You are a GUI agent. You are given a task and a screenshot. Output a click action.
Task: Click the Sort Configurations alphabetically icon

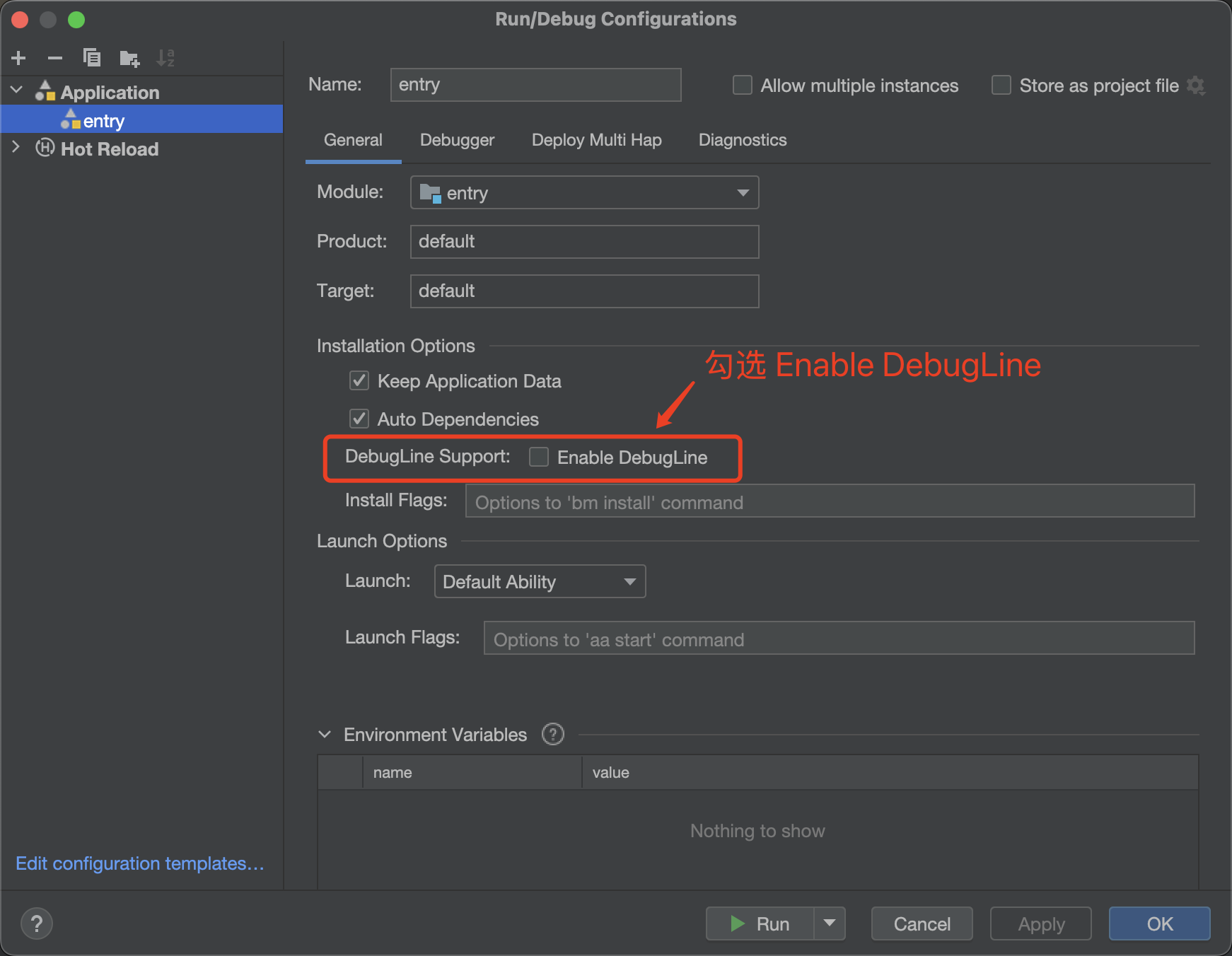165,58
